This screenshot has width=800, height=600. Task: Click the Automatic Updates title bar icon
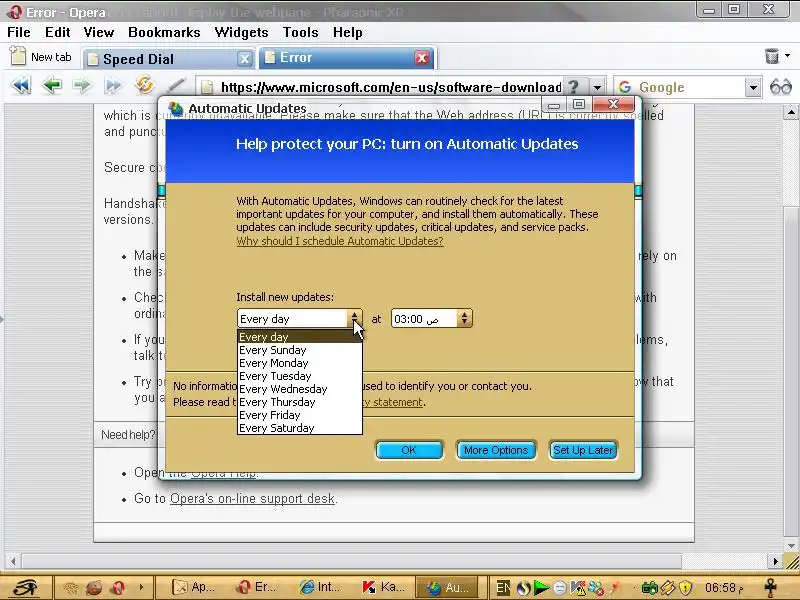coord(176,108)
